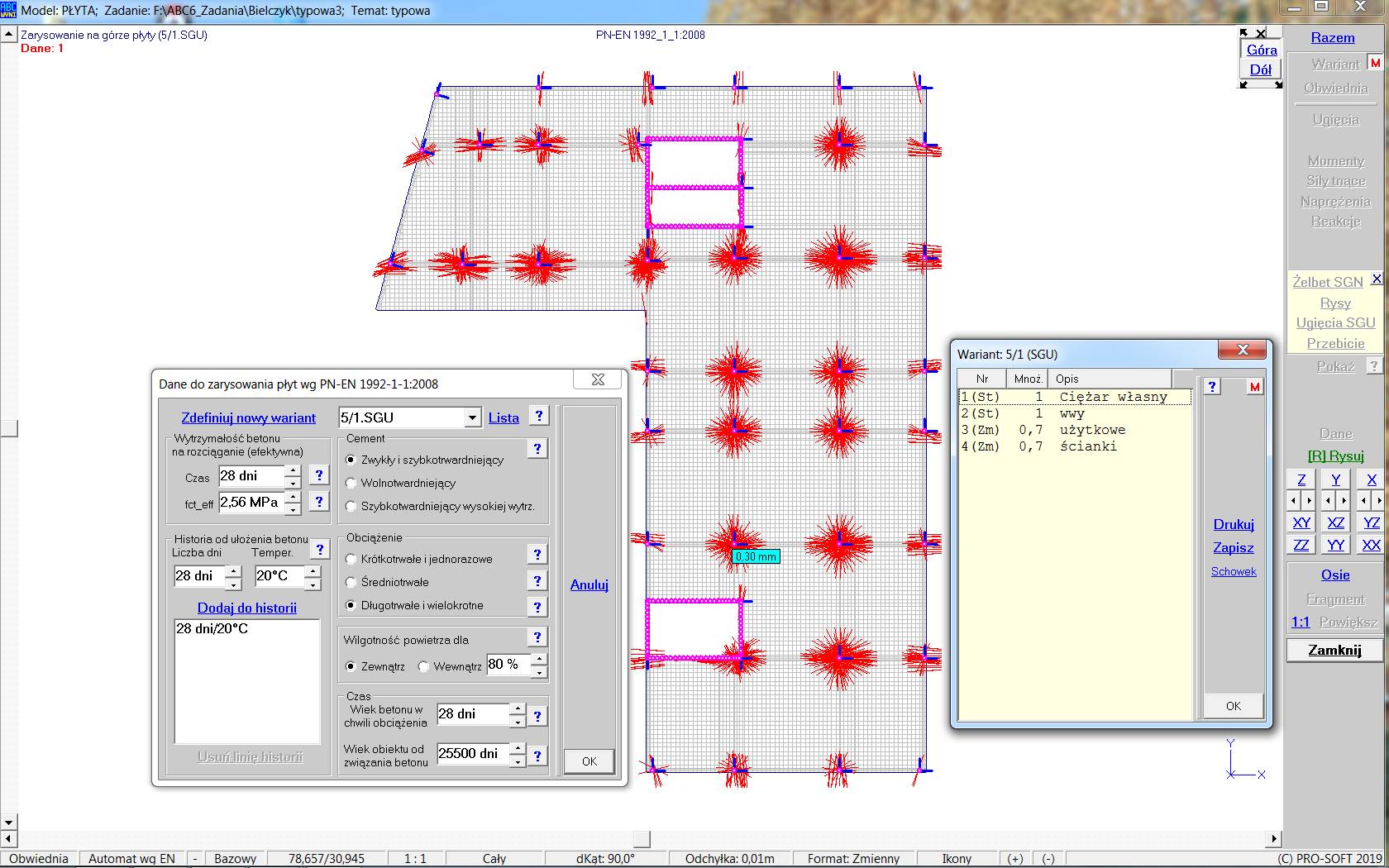Increase Czas 28 dni spinner value
This screenshot has width=1389, height=868.
(x=293, y=470)
